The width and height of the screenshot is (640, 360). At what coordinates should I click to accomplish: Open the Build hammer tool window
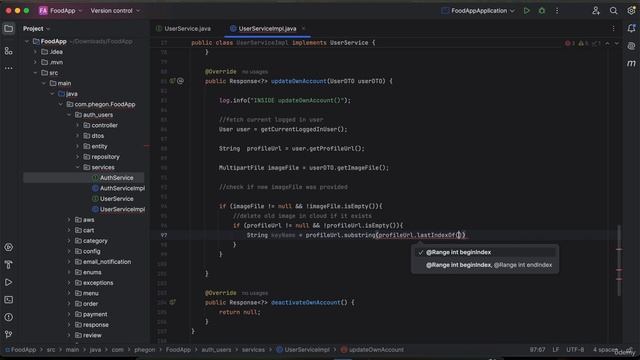(x=9, y=265)
